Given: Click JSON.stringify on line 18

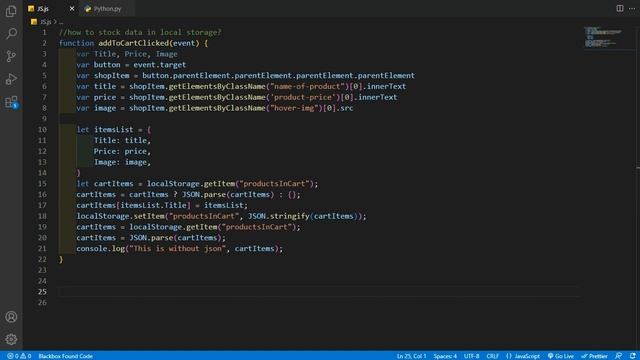Looking at the screenshot, I should click(278, 216).
